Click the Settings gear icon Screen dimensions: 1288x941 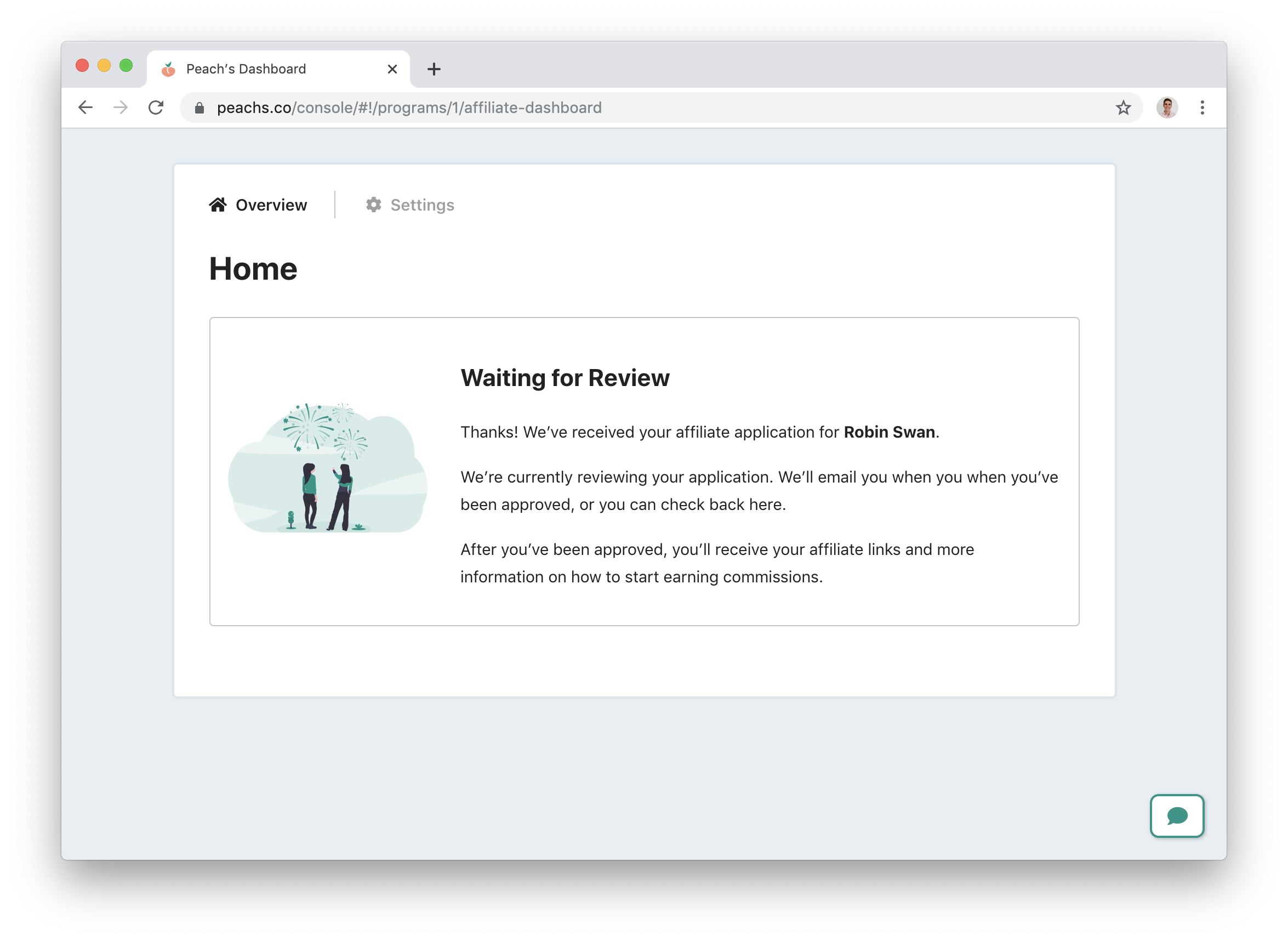(x=373, y=205)
